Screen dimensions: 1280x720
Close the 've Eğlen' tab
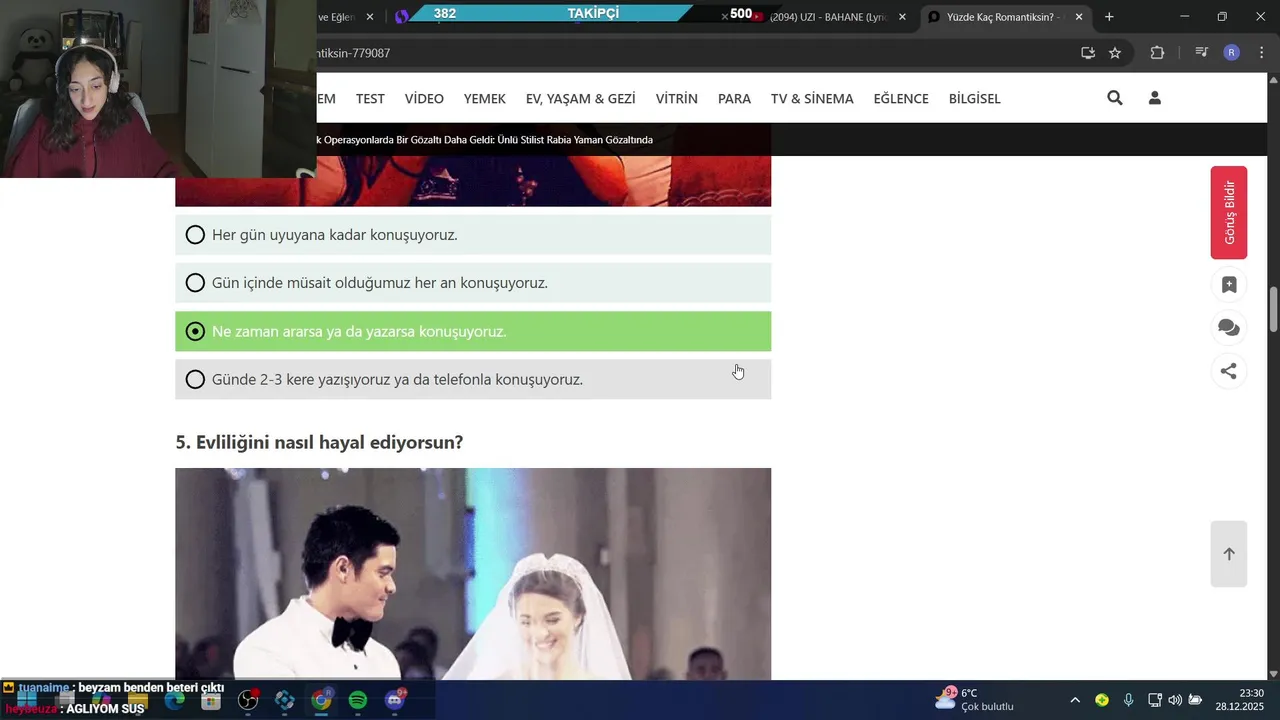tap(370, 17)
